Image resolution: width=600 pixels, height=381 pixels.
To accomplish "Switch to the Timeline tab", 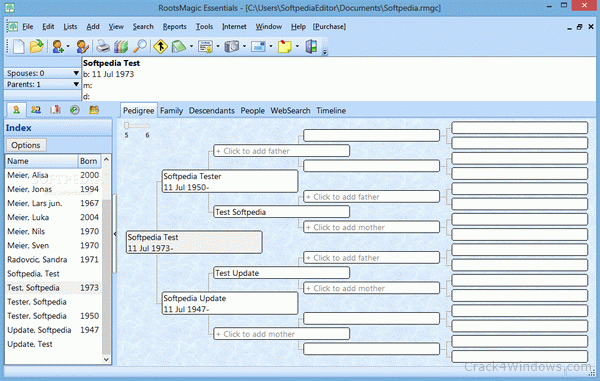I will coord(331,111).
